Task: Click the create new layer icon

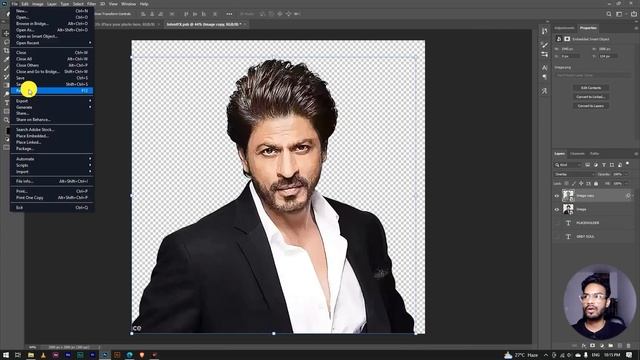Action: (620, 346)
